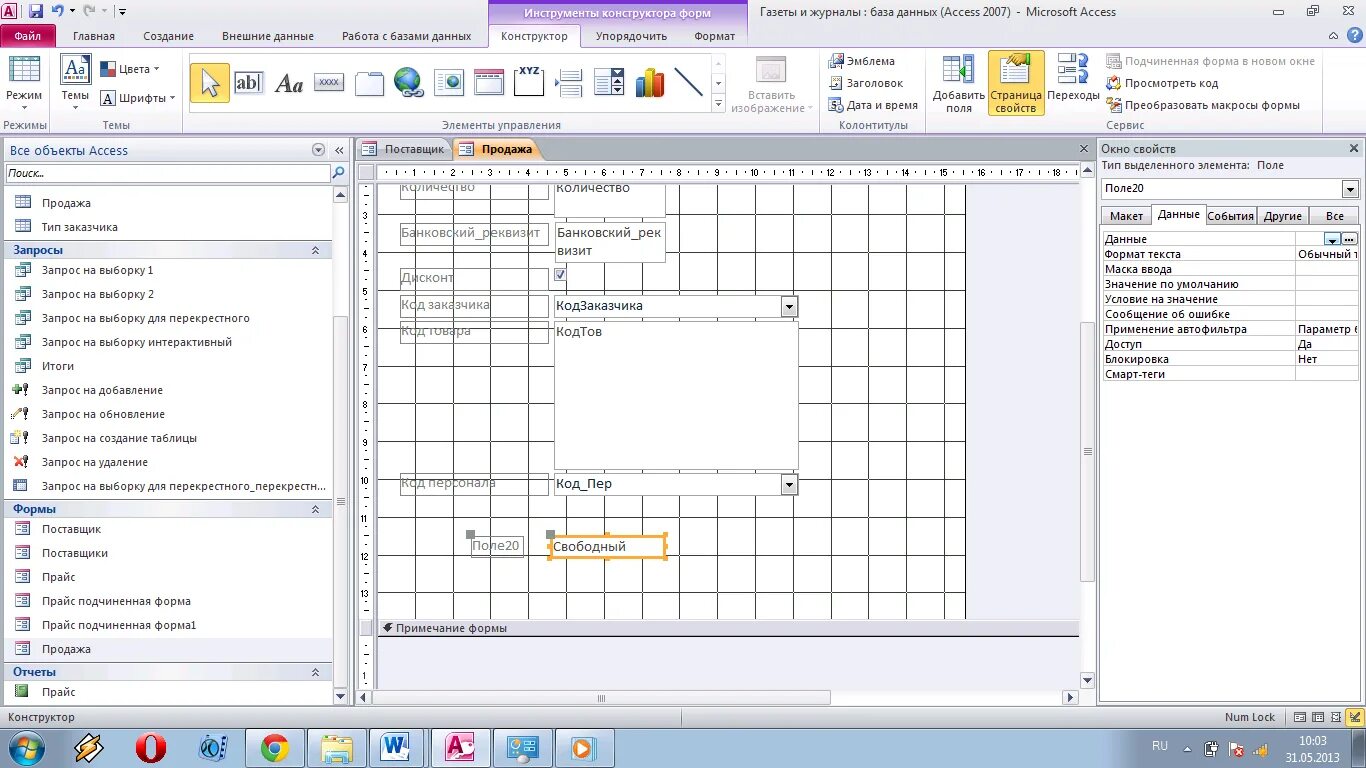This screenshot has width=1366, height=768.
Task: Open КодЗаказчика combo box arrow
Action: point(789,306)
